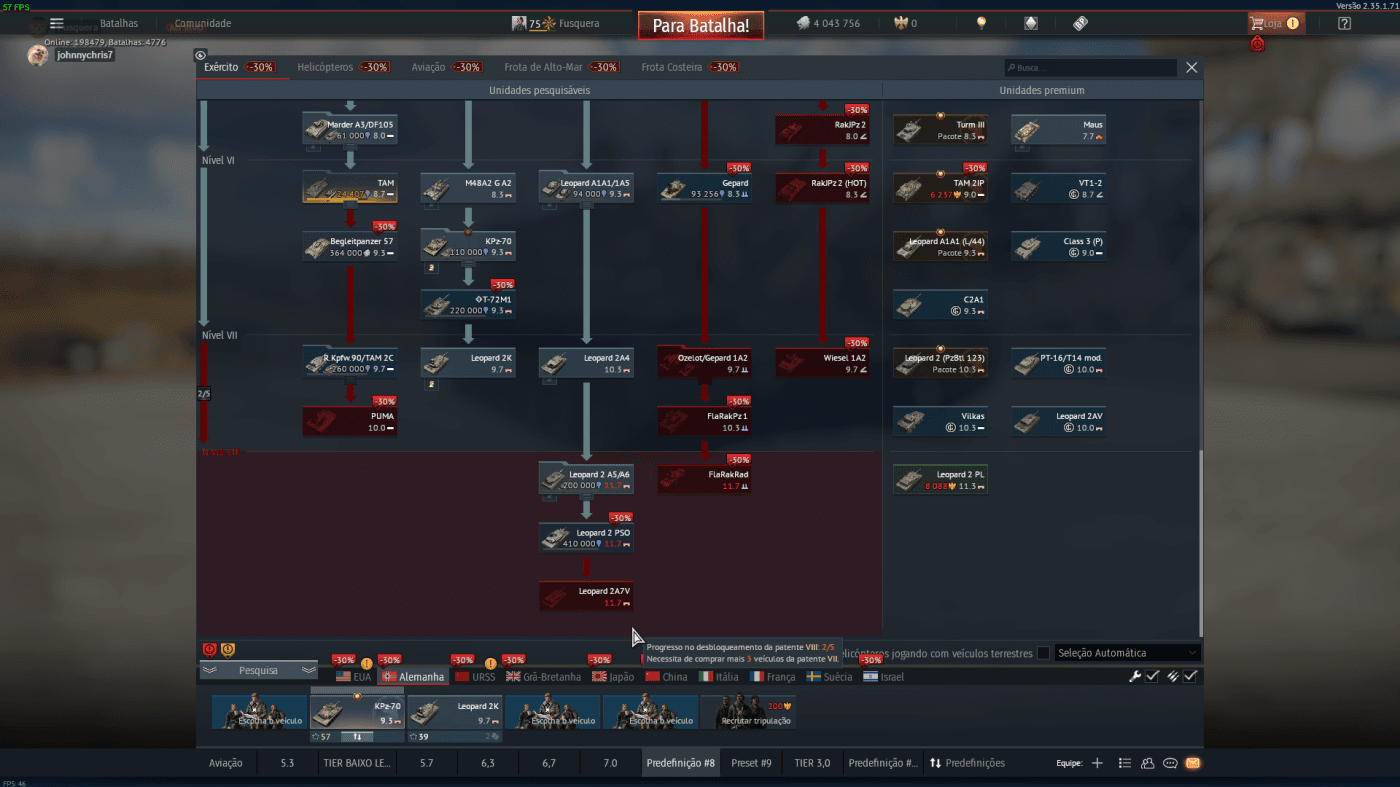Select the Gepard vehicle card
Image resolution: width=1400 pixels, height=787 pixels.
pyautogui.click(x=704, y=187)
